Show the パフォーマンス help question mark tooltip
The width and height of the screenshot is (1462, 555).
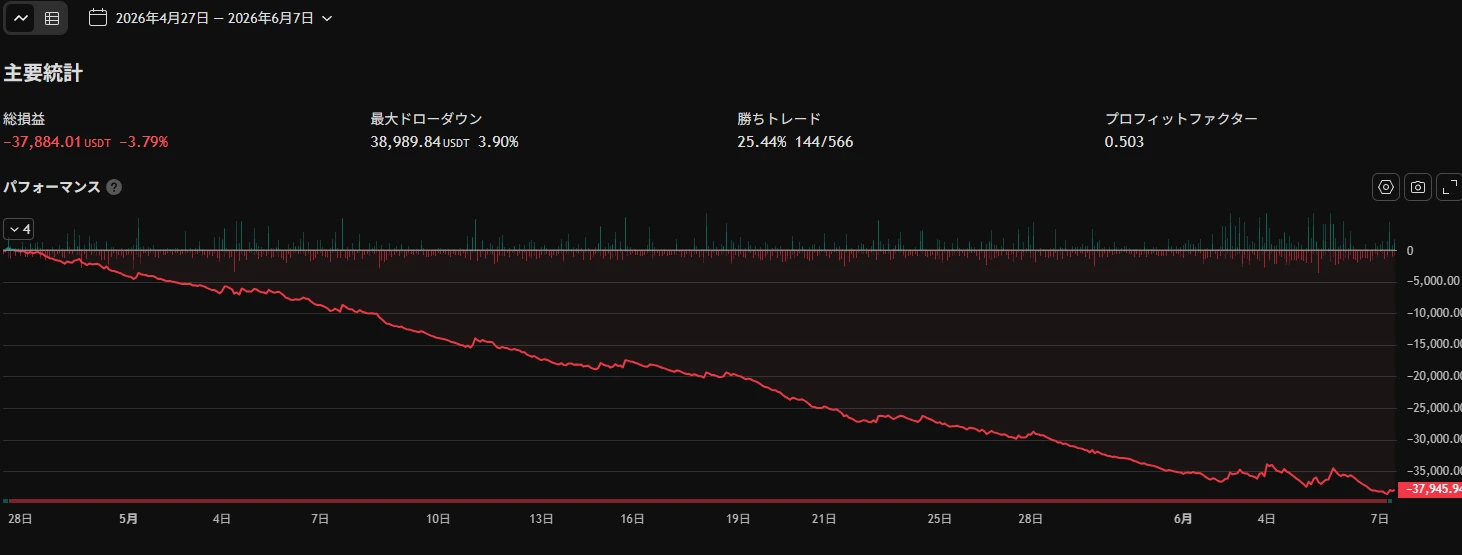point(114,187)
